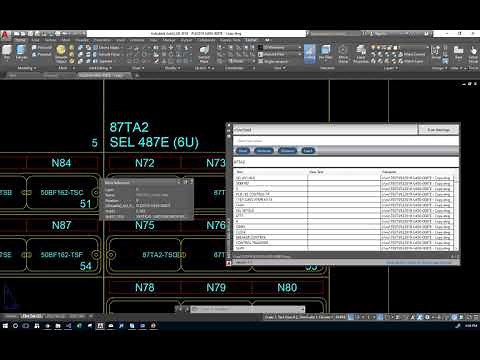Screen dimensions: 480x360
Task: Open the layer list dropdown in Layers panel
Action: (399, 48)
